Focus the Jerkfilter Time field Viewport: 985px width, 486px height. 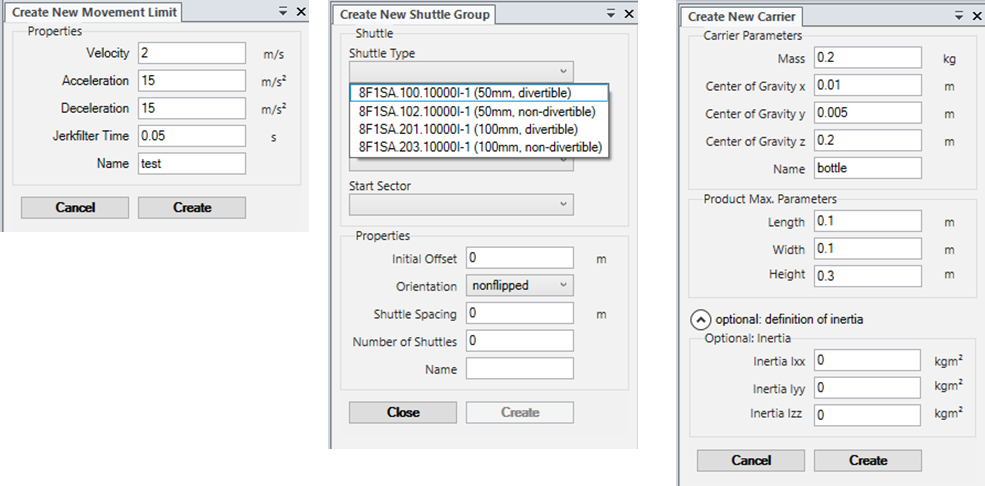191,135
